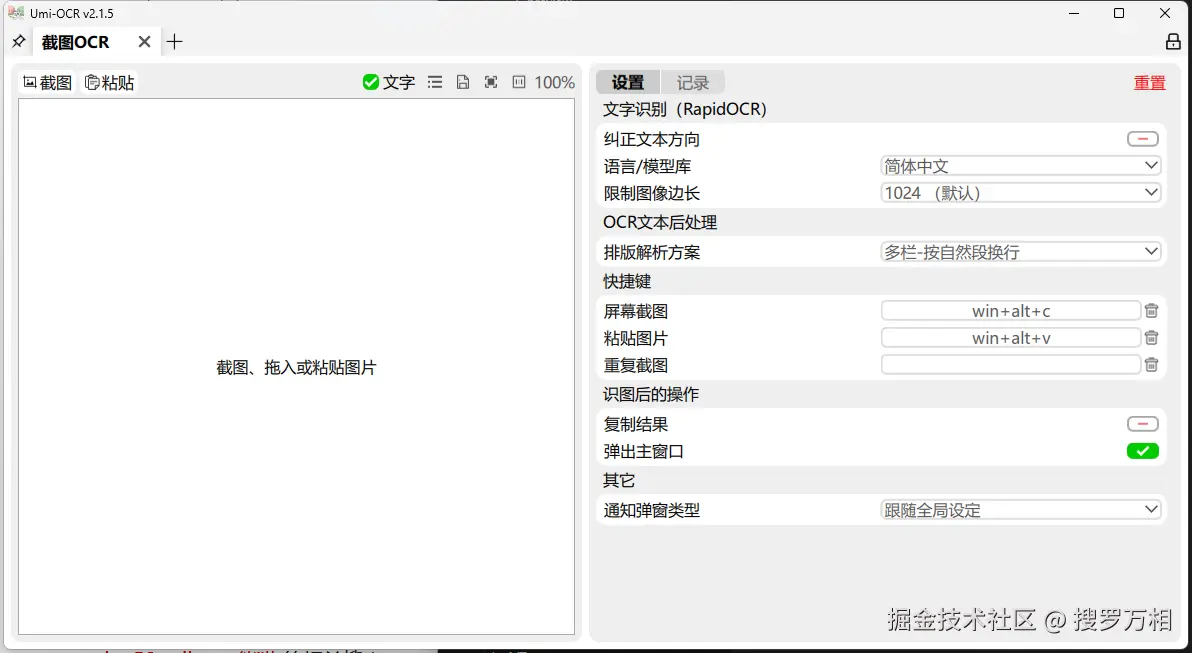Click the 屏幕截图 hotkey field win+alt+c
This screenshot has width=1192, height=653.
[1011, 311]
